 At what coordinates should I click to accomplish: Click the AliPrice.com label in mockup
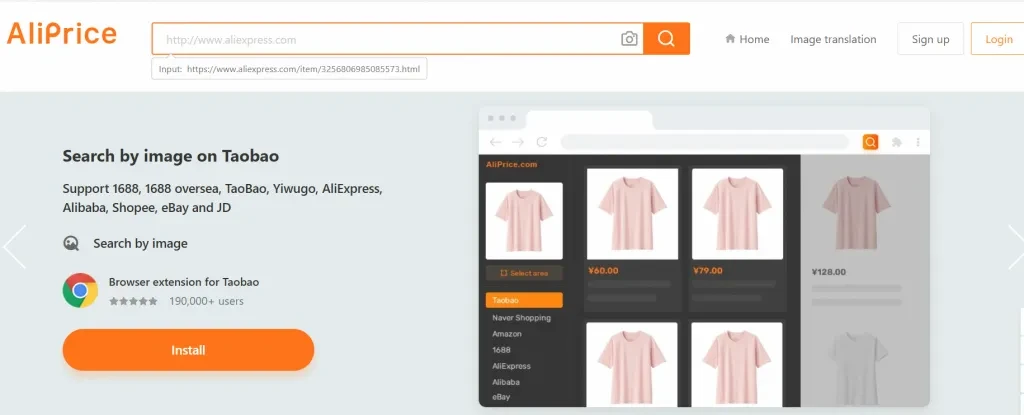(511, 165)
